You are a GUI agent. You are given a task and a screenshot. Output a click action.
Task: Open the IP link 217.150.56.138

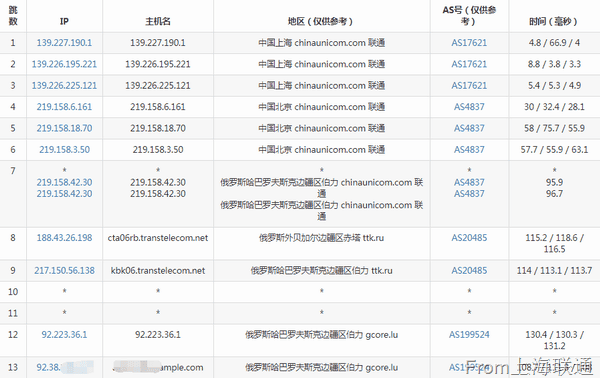(64, 270)
